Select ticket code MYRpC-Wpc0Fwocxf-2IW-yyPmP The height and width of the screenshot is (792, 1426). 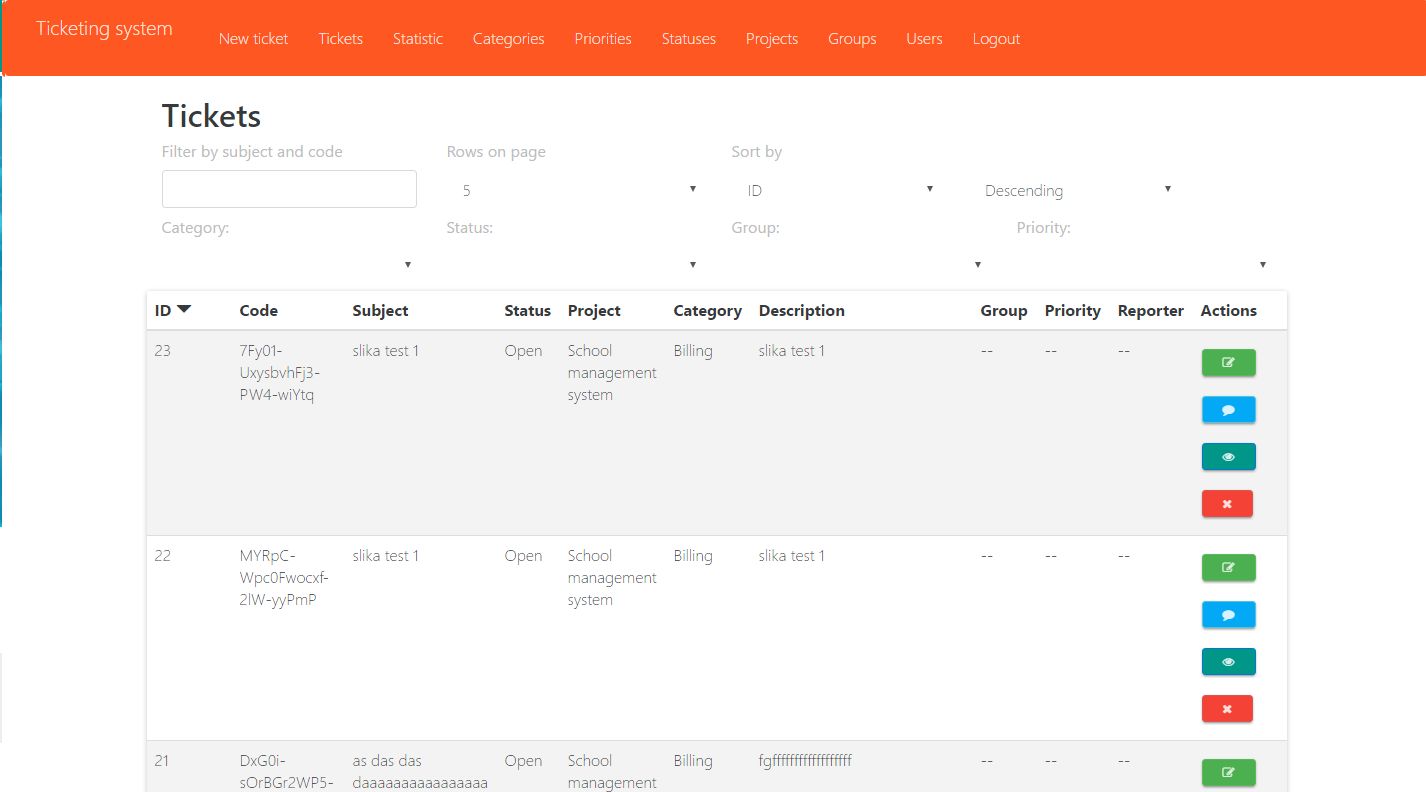pyautogui.click(x=284, y=578)
